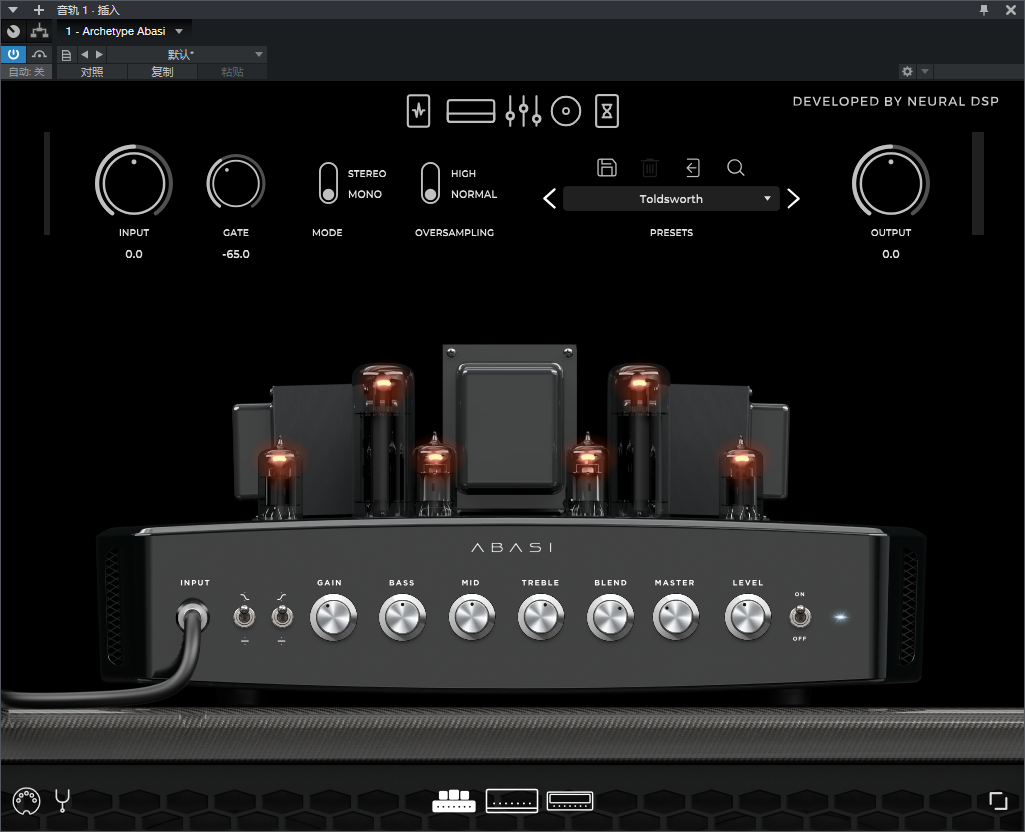Click the sidechain icon

pyautogui.click(x=40, y=54)
